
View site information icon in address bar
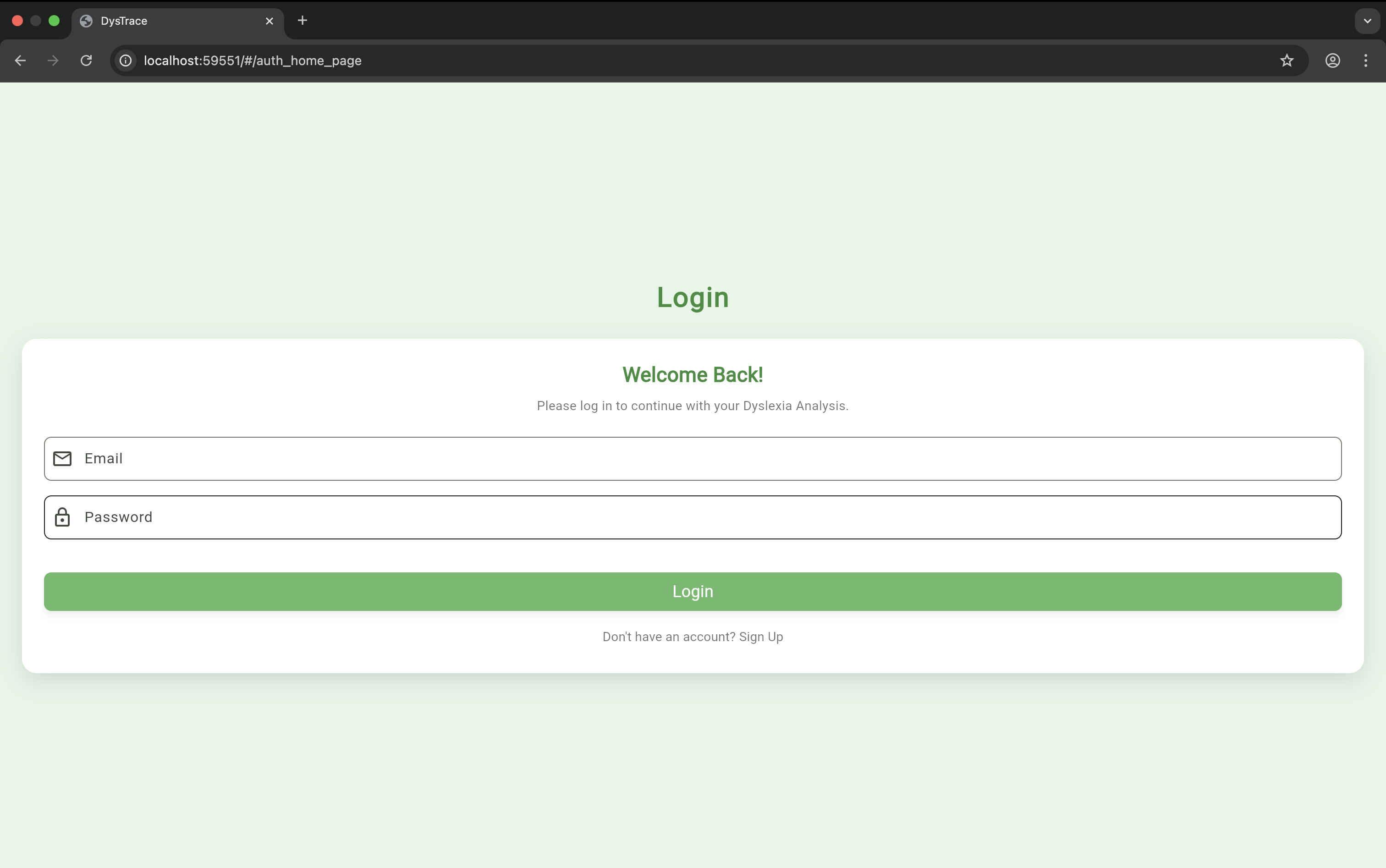126,60
